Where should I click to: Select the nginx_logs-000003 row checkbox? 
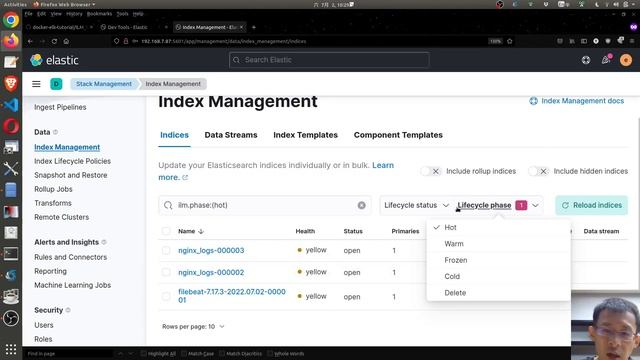coord(166,250)
